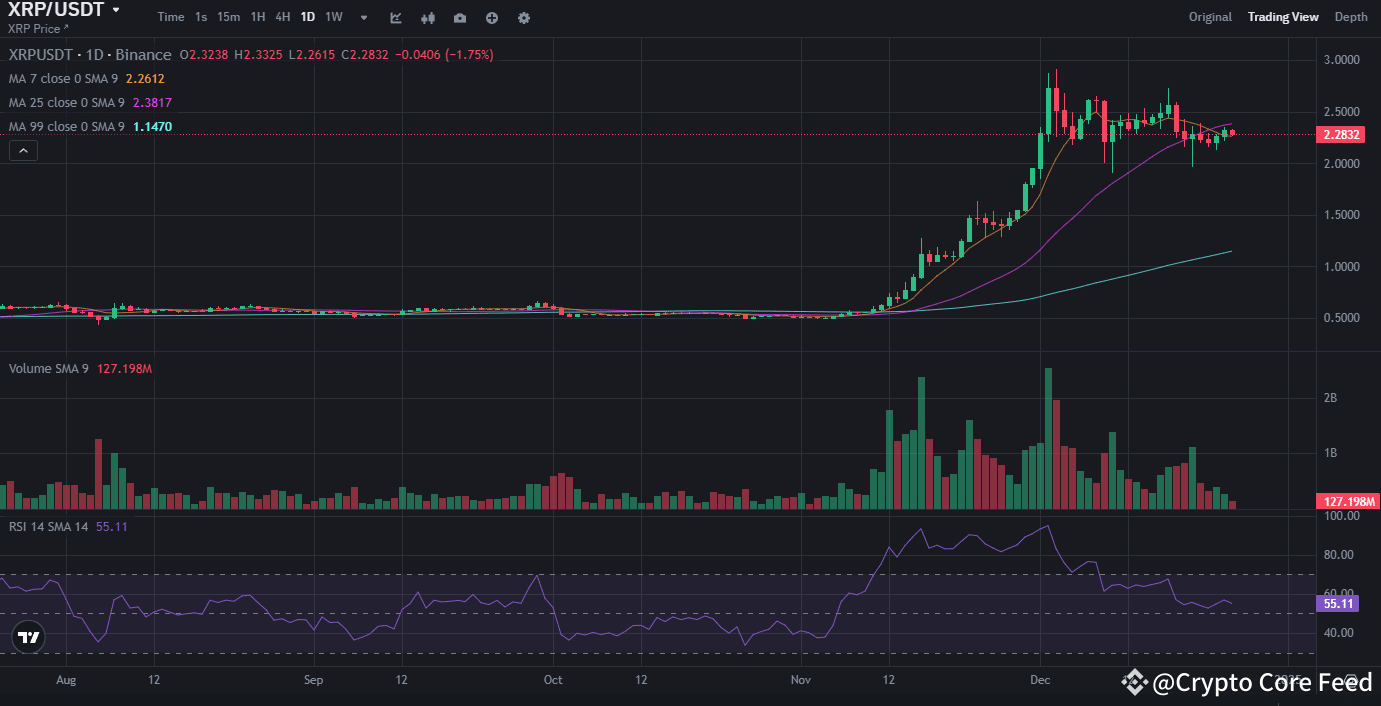Viewport: 1381px width, 706px height.
Task: Click the 2B volume axis label
Action: (x=1330, y=398)
